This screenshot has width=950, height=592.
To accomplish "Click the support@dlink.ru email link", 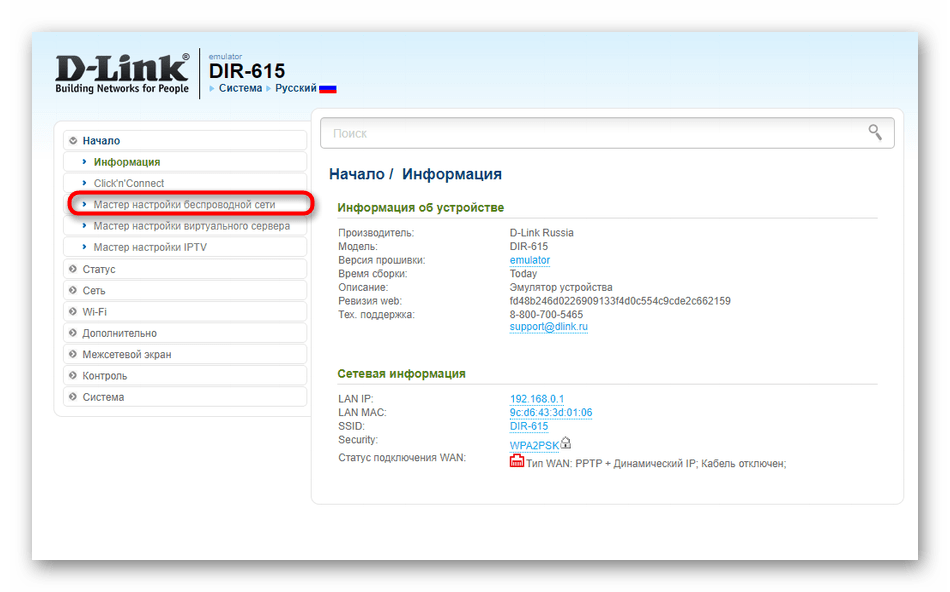I will (548, 327).
